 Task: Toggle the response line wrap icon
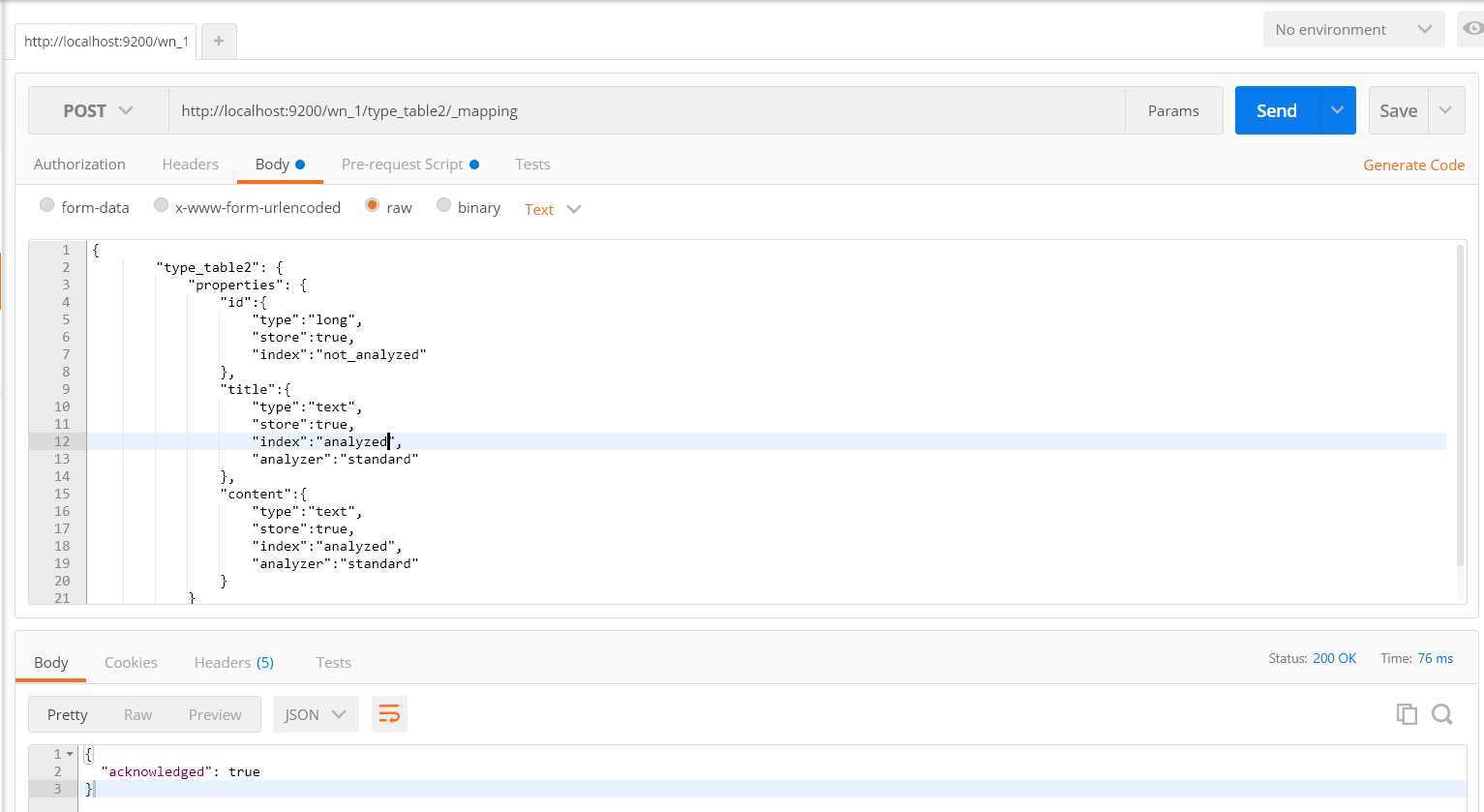tap(389, 714)
